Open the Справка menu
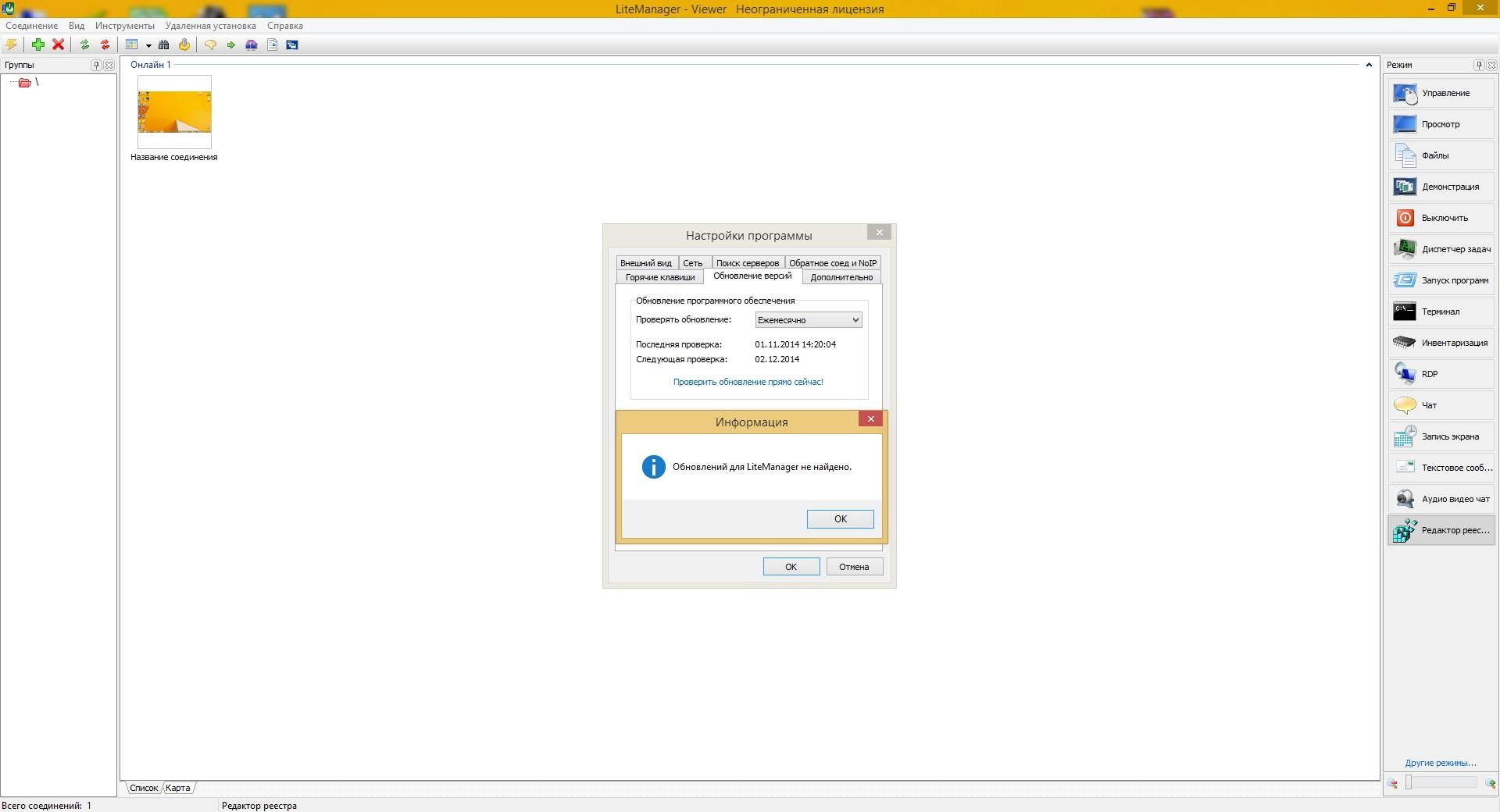This screenshot has height=812, width=1500. point(285,26)
